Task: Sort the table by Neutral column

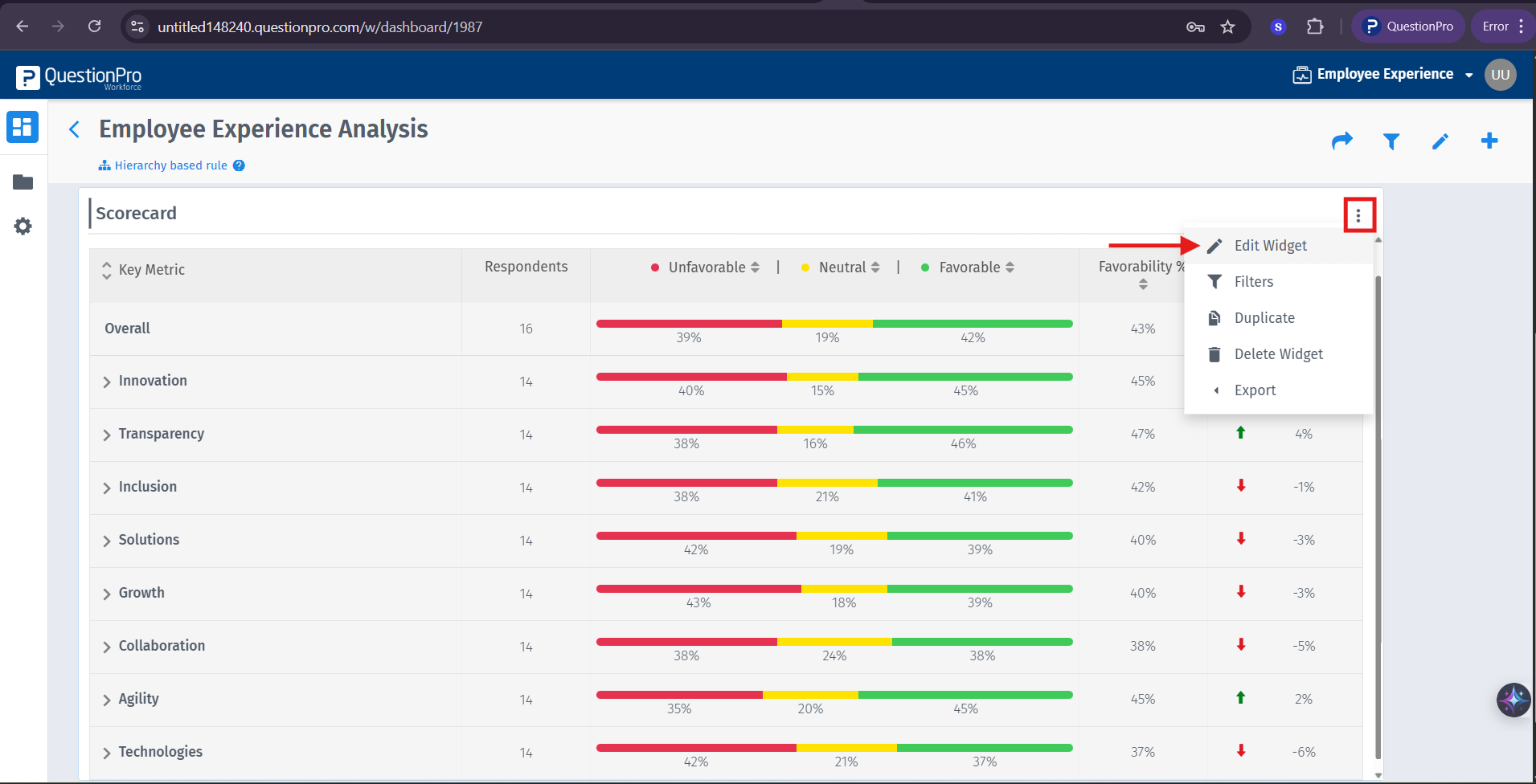Action: click(x=875, y=267)
